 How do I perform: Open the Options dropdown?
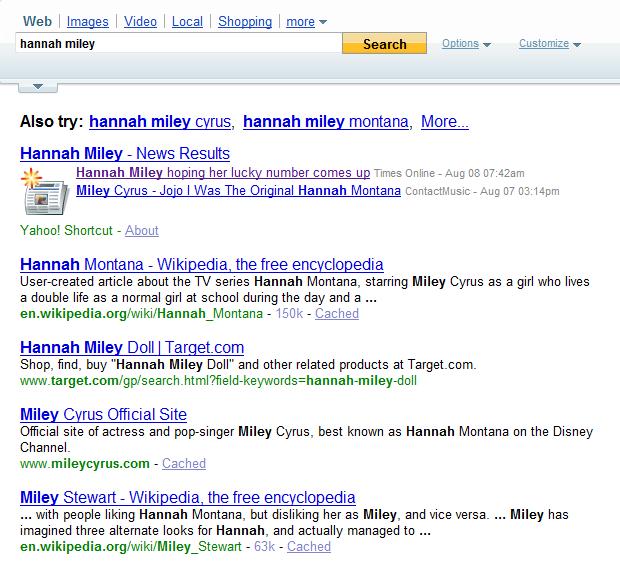point(466,43)
